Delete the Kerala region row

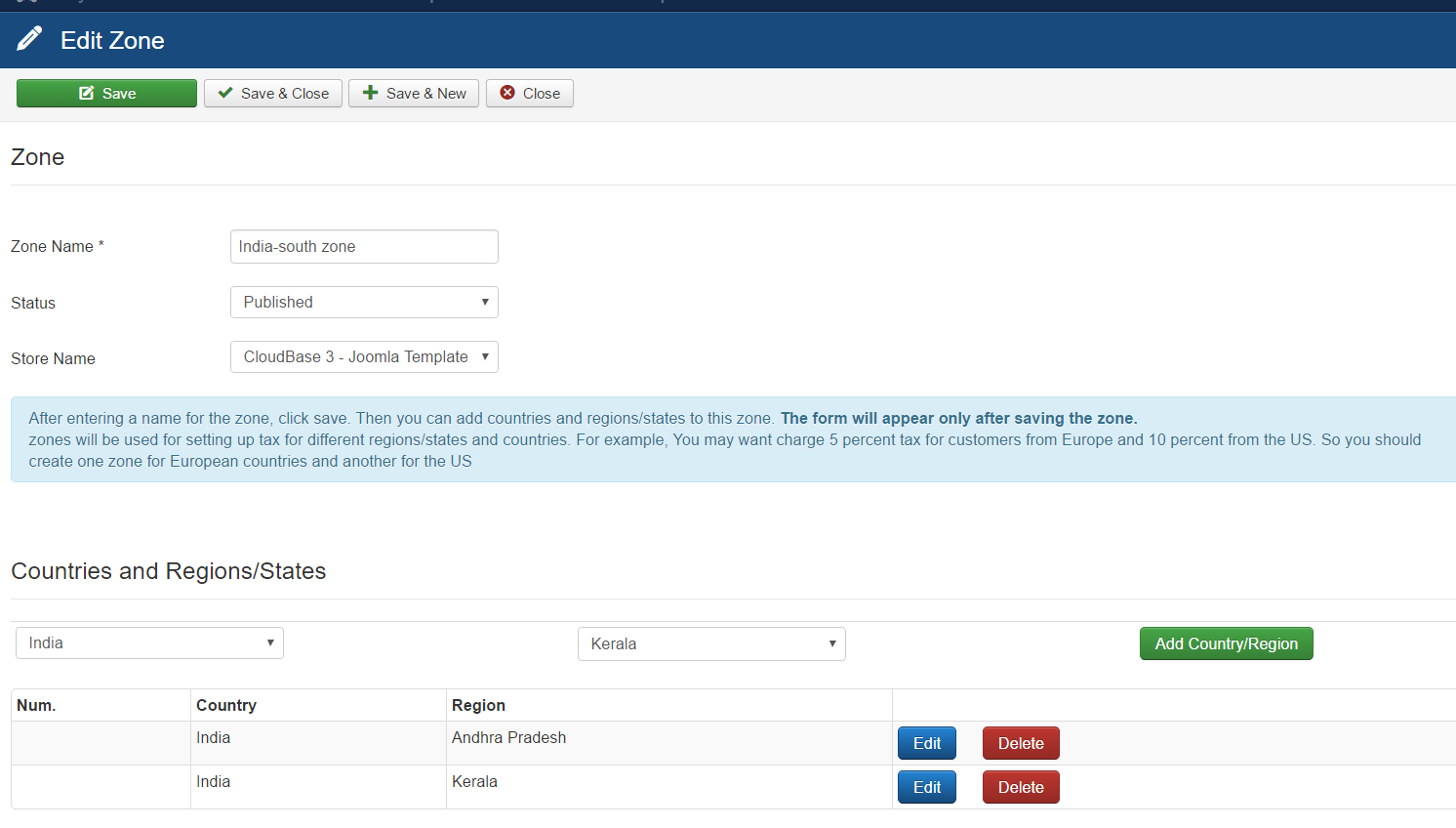coord(1021,788)
